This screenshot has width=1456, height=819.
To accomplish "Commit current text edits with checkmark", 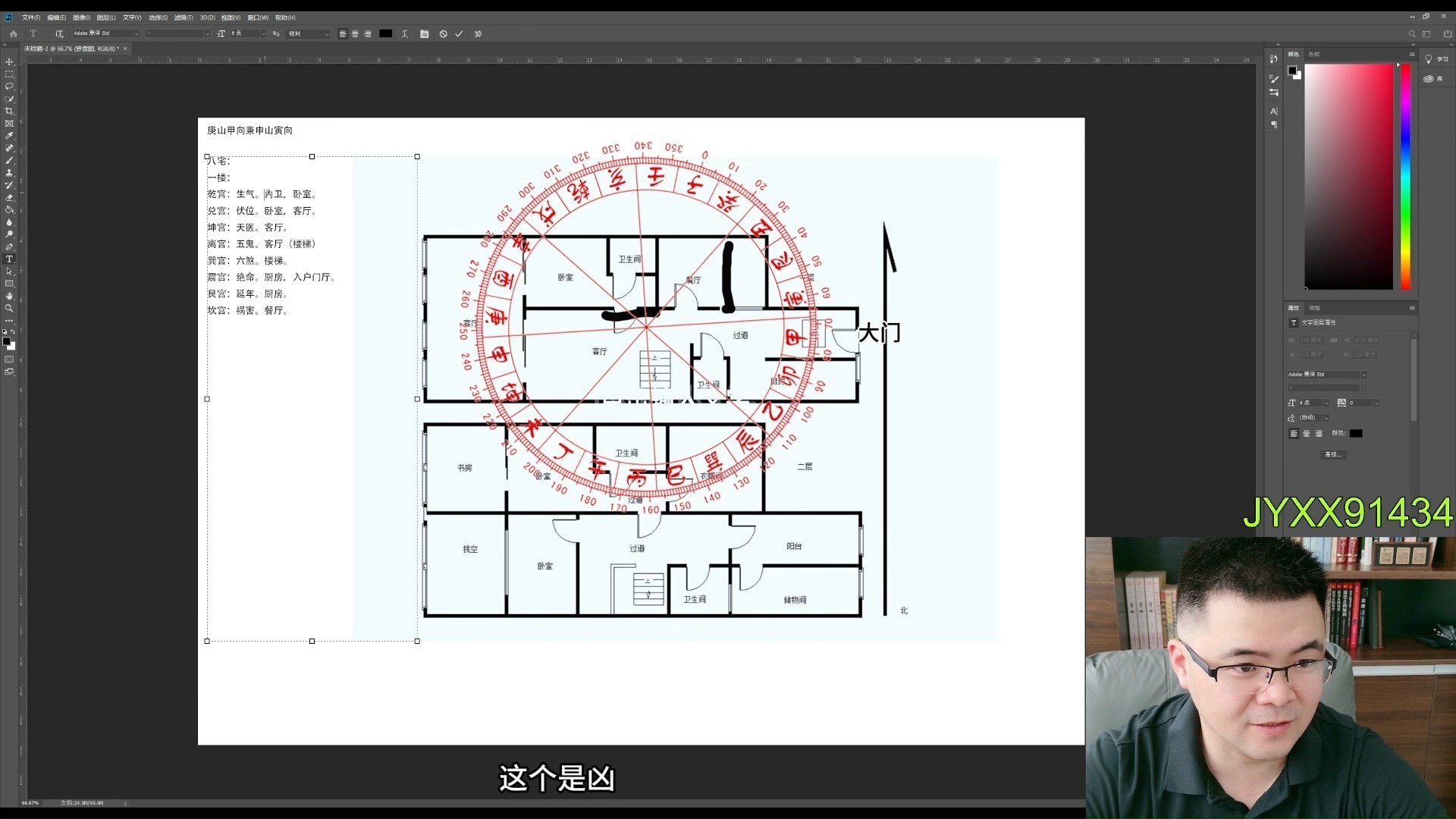I will click(459, 34).
